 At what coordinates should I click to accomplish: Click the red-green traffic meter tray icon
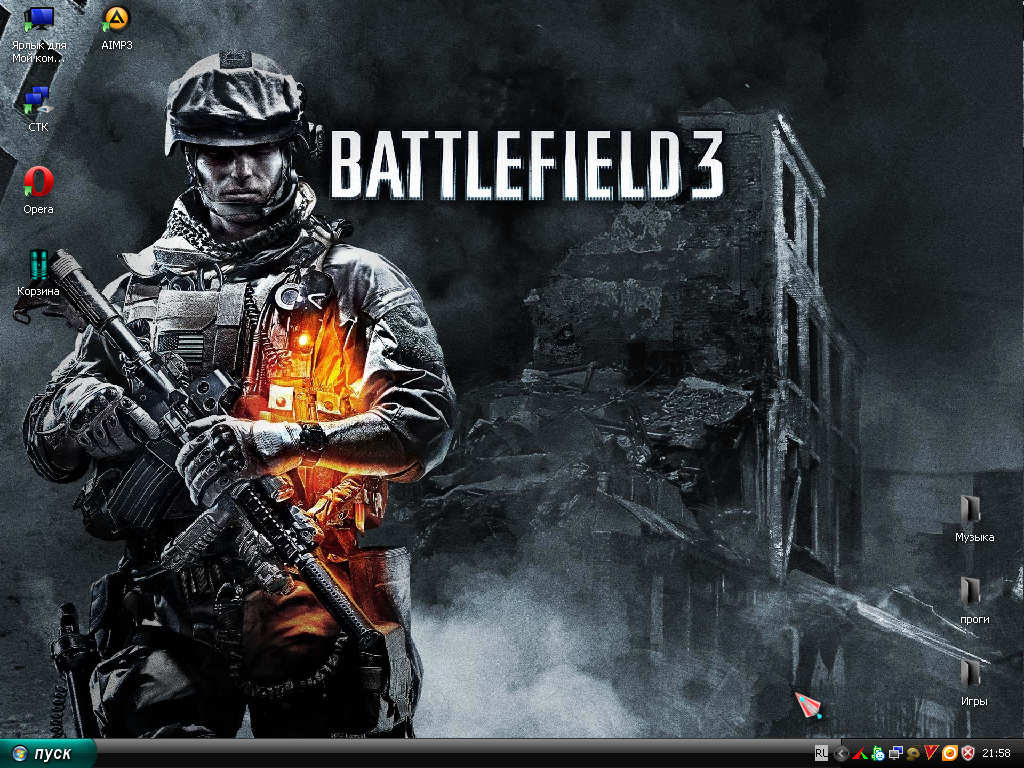(860, 754)
